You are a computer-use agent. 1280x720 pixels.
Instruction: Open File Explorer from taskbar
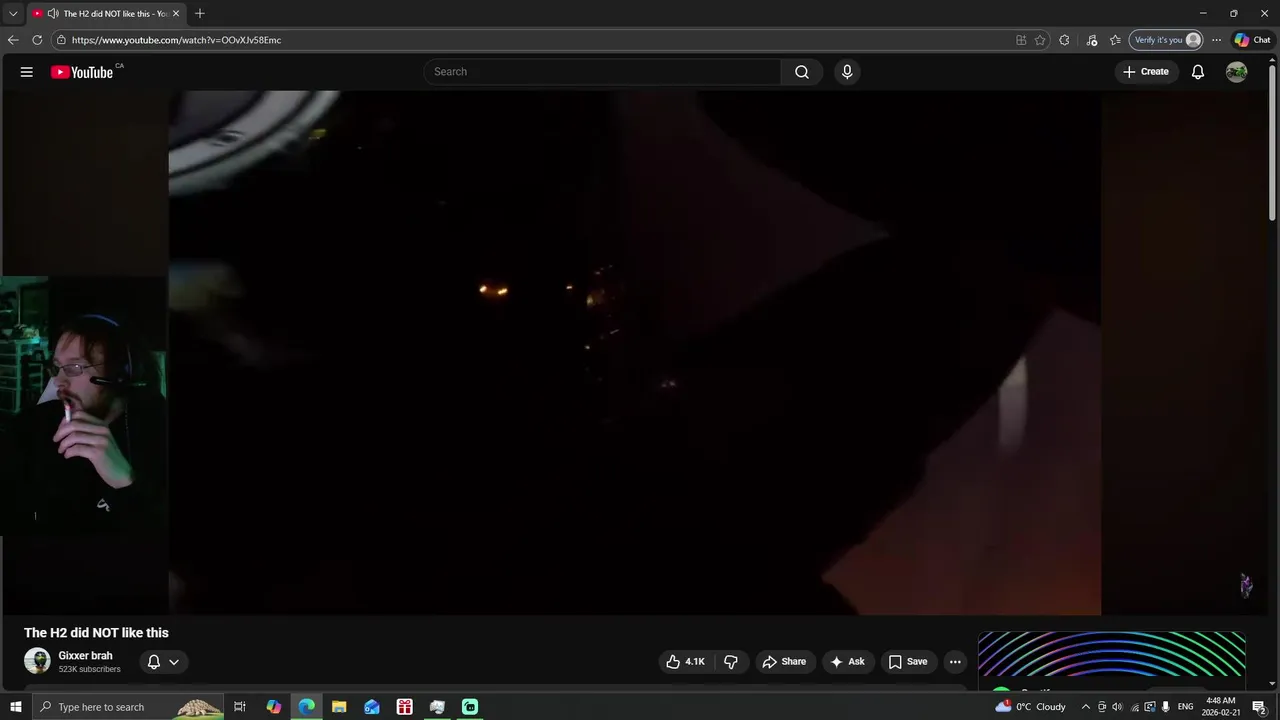point(339,707)
